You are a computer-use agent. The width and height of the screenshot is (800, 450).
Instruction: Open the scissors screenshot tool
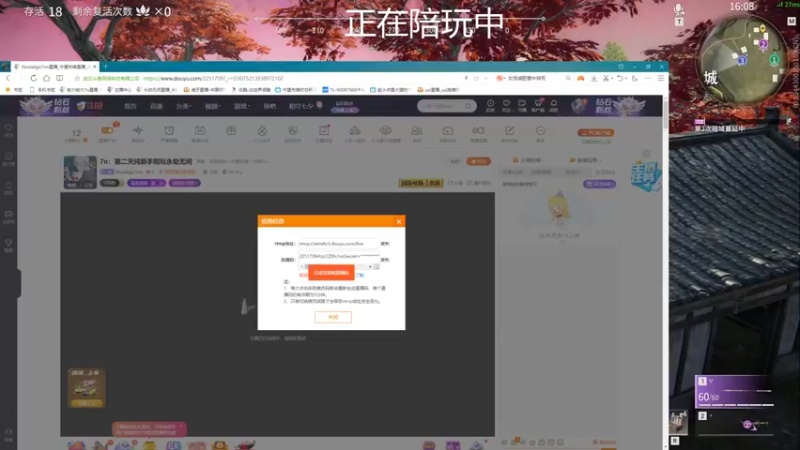tap(606, 79)
